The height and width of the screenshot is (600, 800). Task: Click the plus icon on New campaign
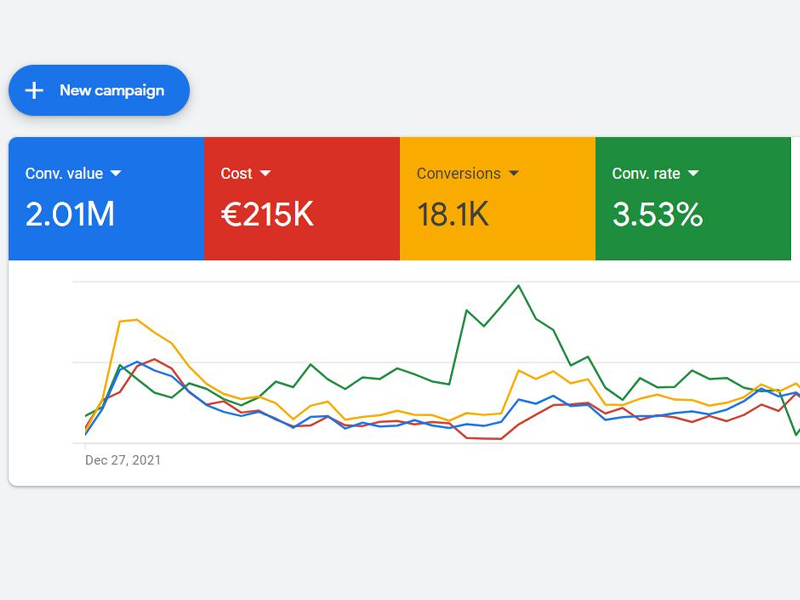coord(34,91)
